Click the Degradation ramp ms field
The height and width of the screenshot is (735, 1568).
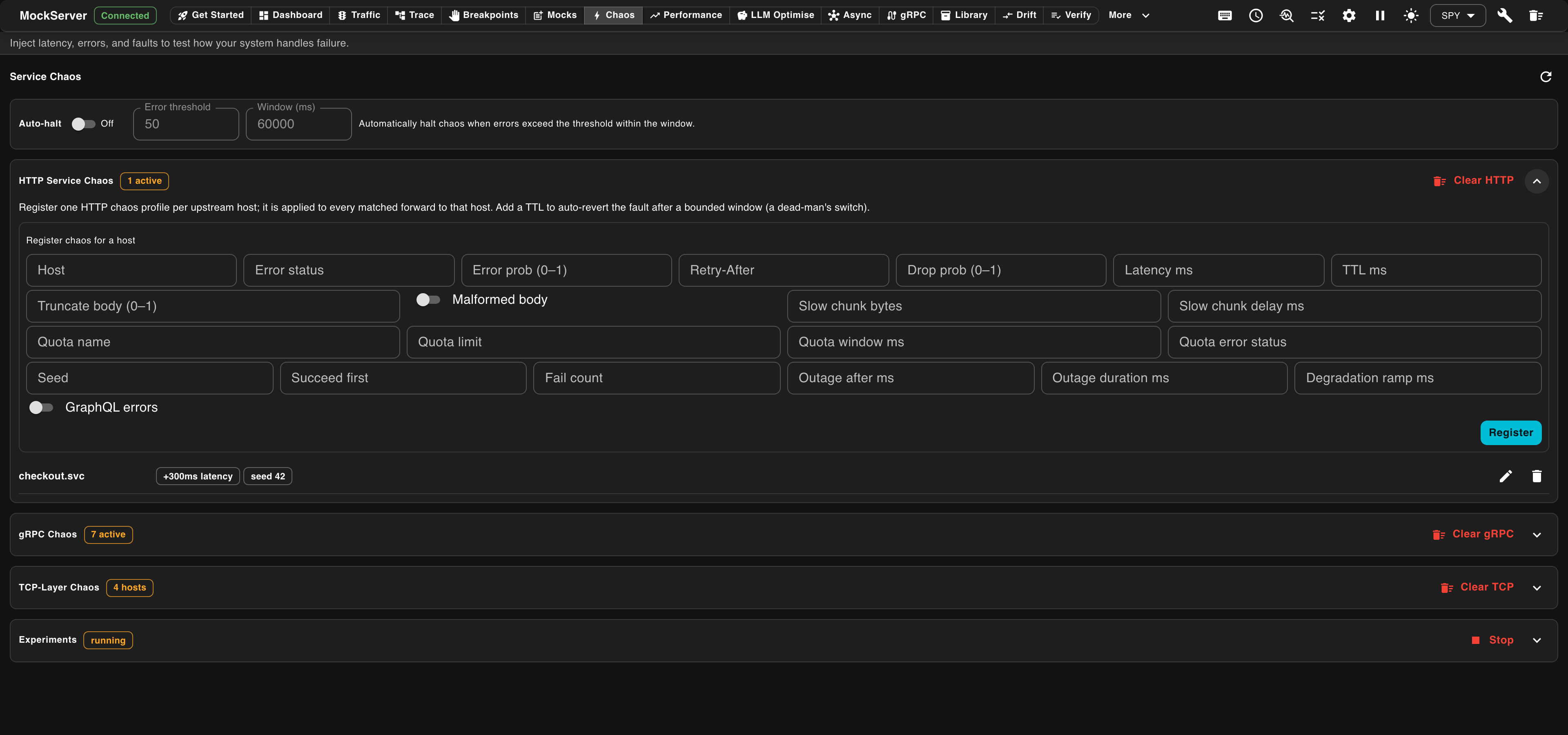click(1418, 378)
